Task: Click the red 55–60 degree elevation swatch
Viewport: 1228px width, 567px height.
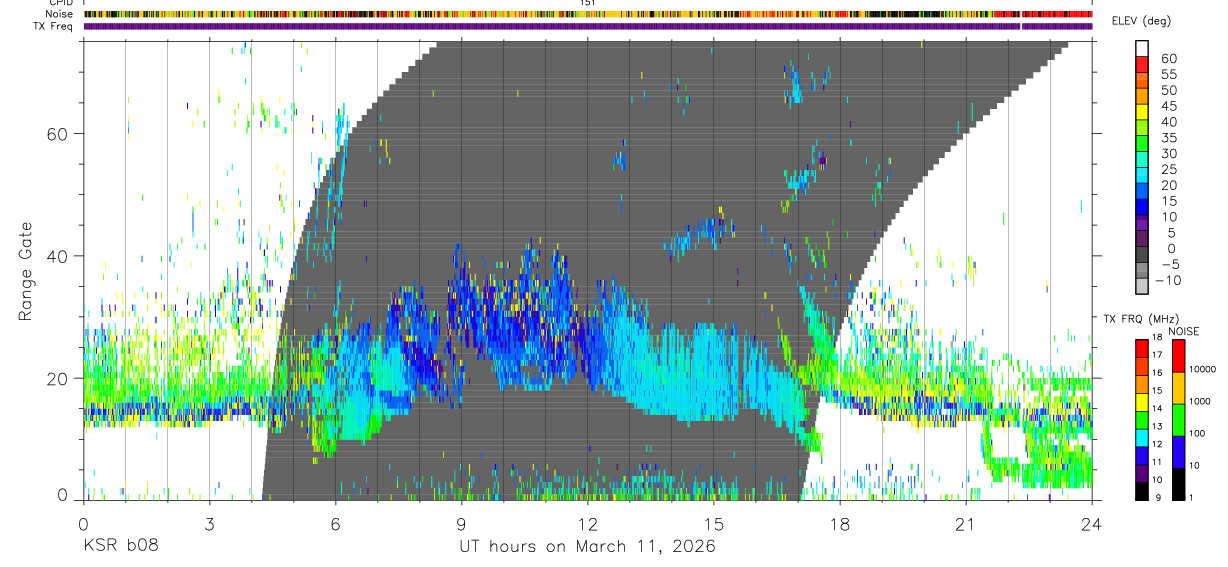Action: (1142, 66)
